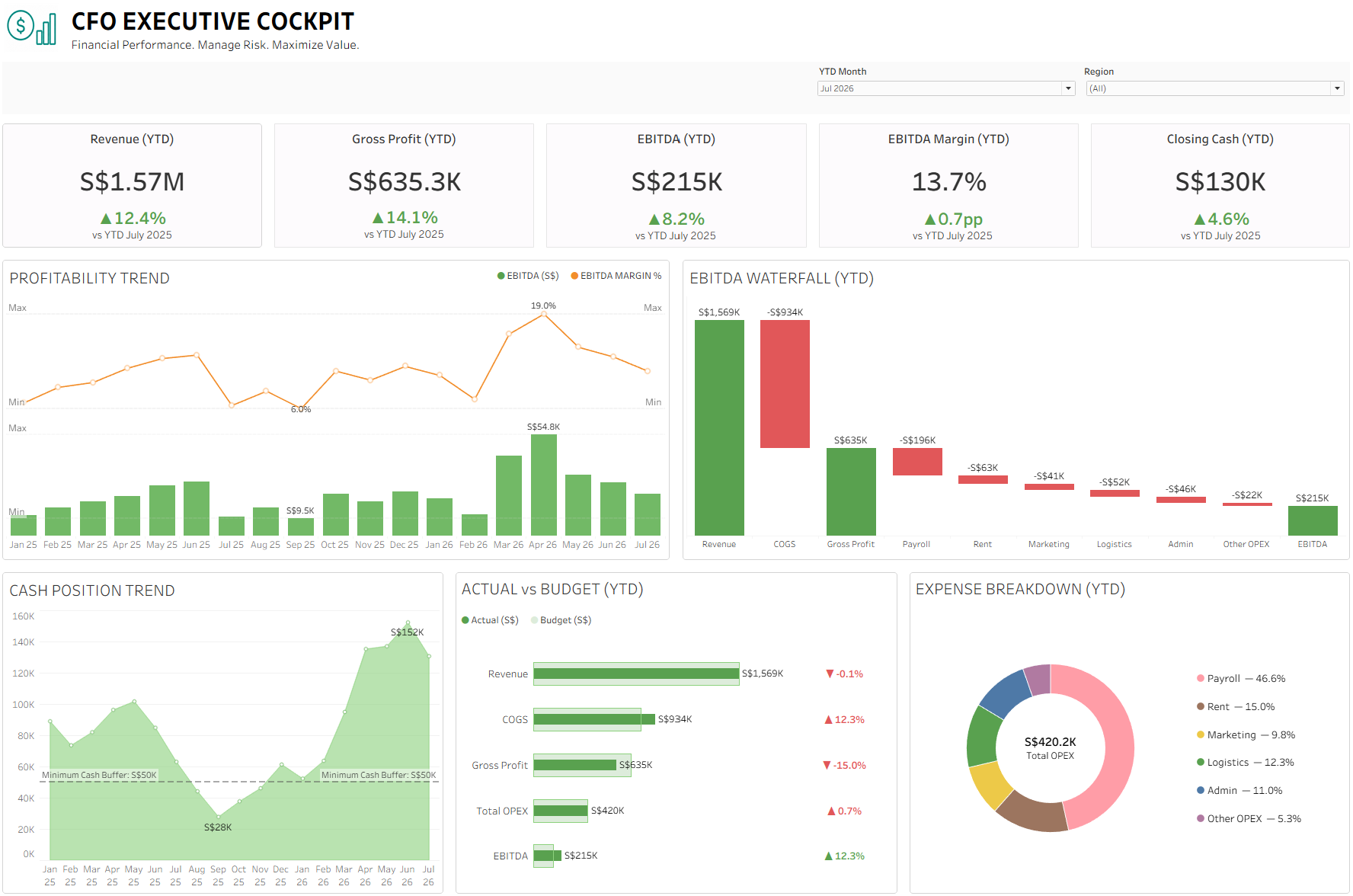The width and height of the screenshot is (1353, 896).
Task: Select the Revenue (YTD) KPI card
Action: (133, 186)
